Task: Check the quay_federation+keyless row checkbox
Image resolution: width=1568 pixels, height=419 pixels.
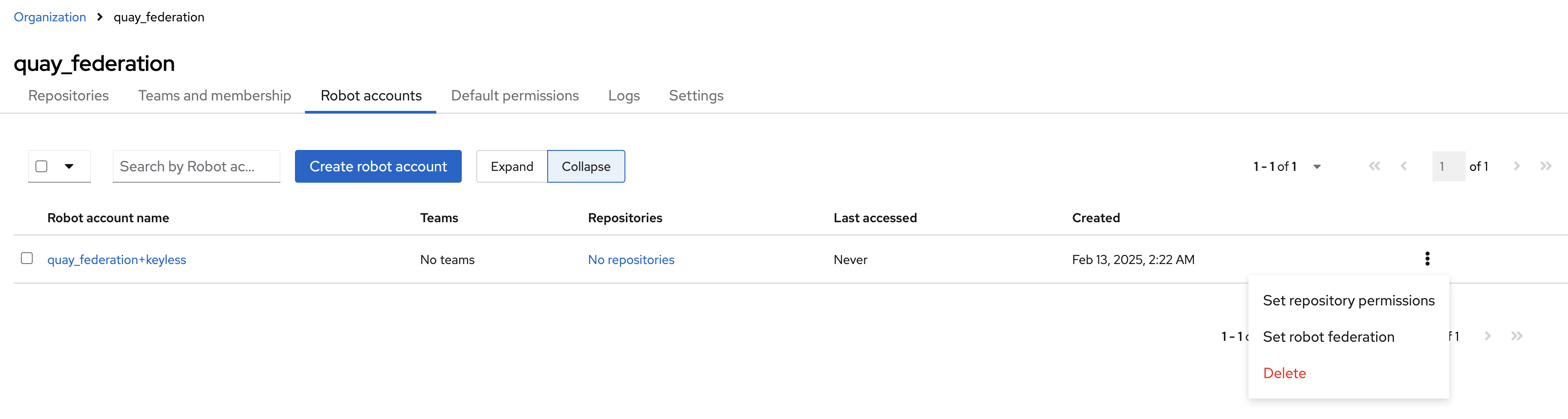Action: click(x=27, y=258)
